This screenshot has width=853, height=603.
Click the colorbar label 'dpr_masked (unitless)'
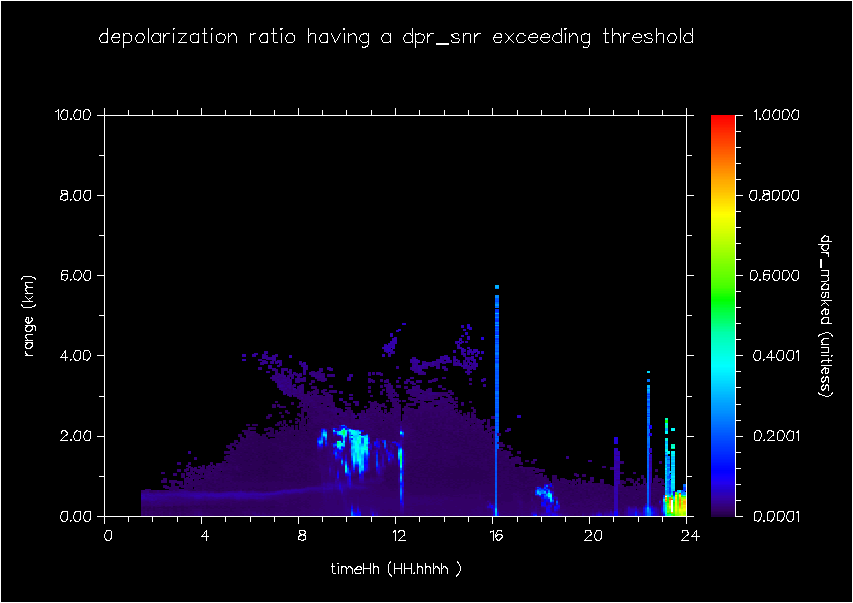click(x=826, y=316)
